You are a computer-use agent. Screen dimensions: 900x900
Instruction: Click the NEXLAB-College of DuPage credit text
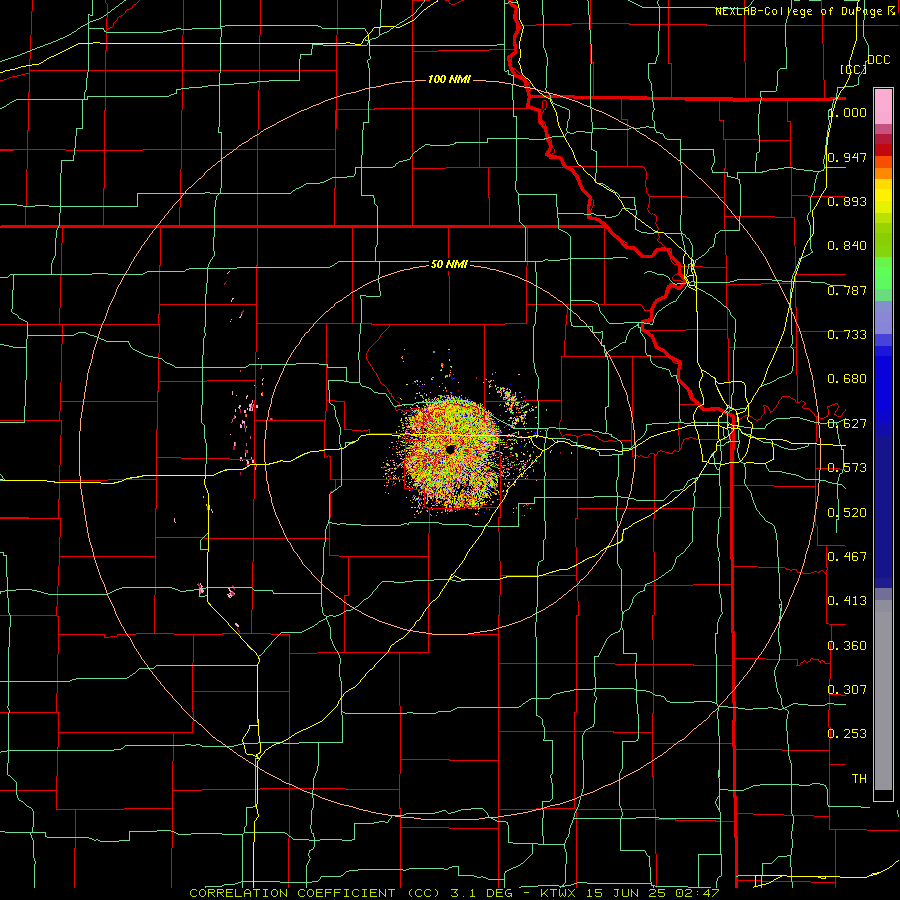coord(804,11)
